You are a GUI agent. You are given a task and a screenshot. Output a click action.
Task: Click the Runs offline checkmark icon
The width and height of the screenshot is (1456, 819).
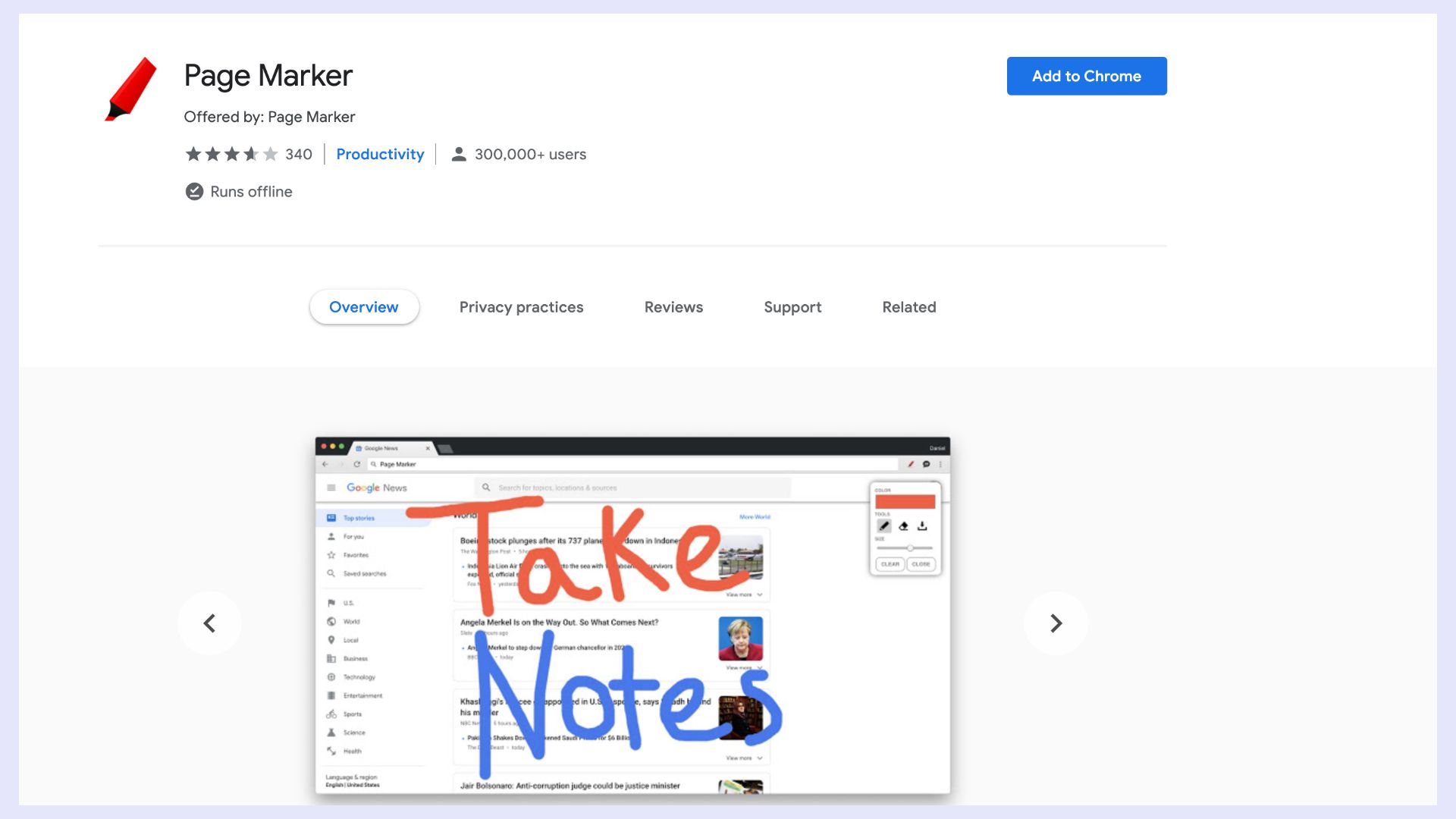[x=194, y=192]
